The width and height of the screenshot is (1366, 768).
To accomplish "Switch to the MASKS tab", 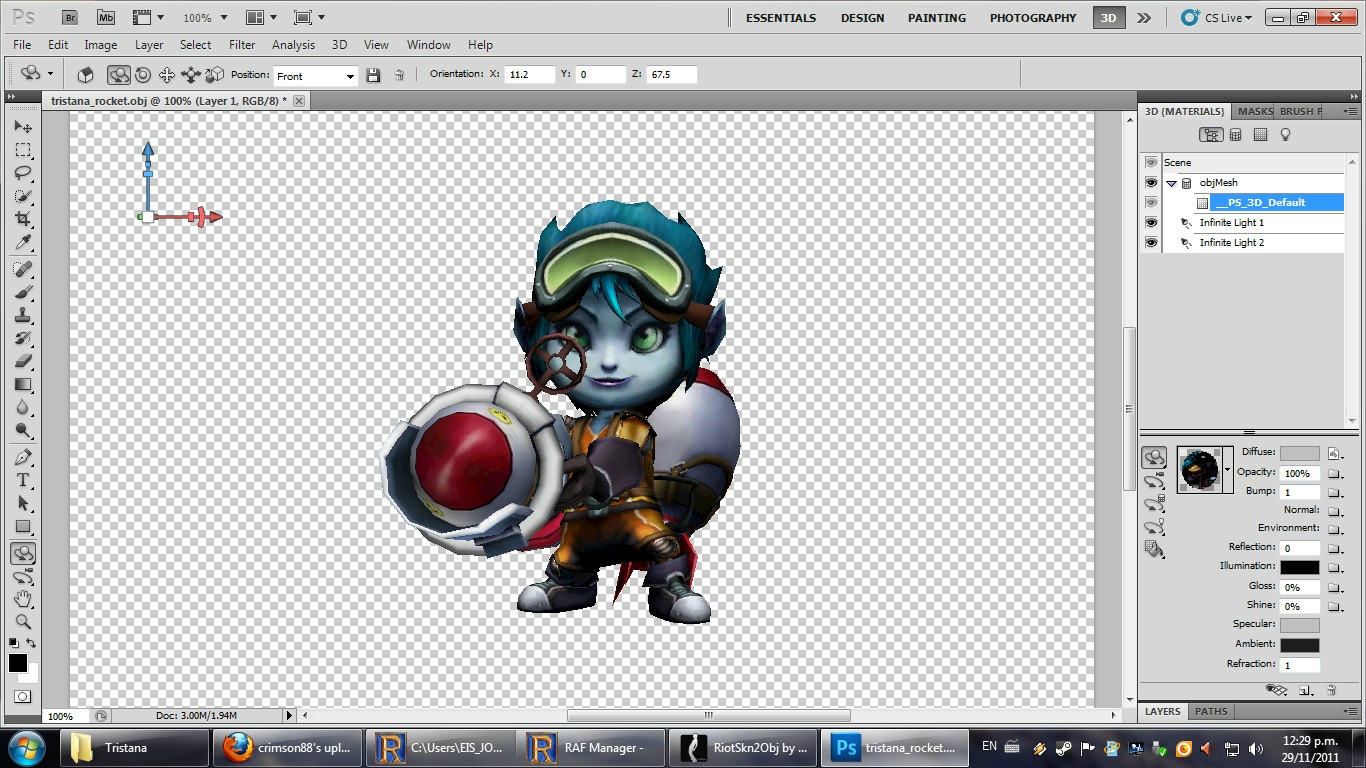I will (x=1255, y=111).
